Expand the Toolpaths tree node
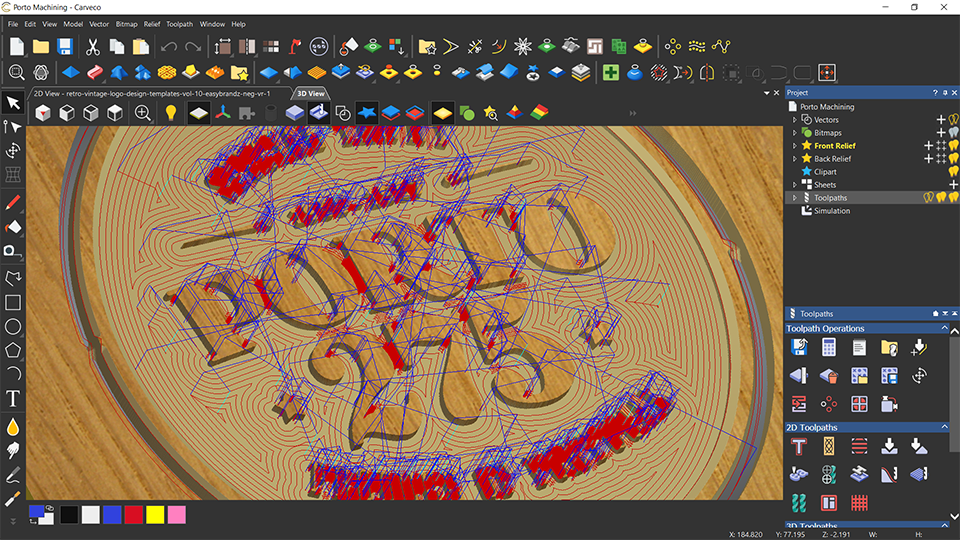 click(795, 198)
